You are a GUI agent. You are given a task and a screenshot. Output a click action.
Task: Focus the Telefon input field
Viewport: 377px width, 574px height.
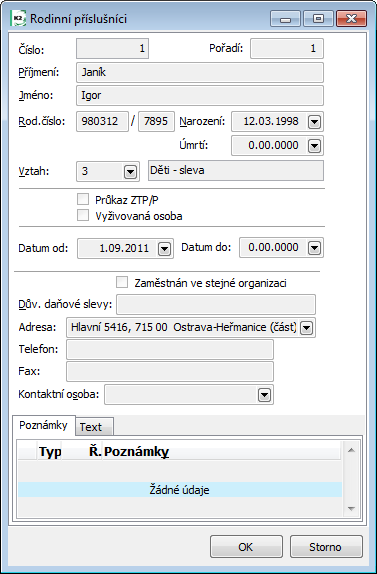(170, 349)
